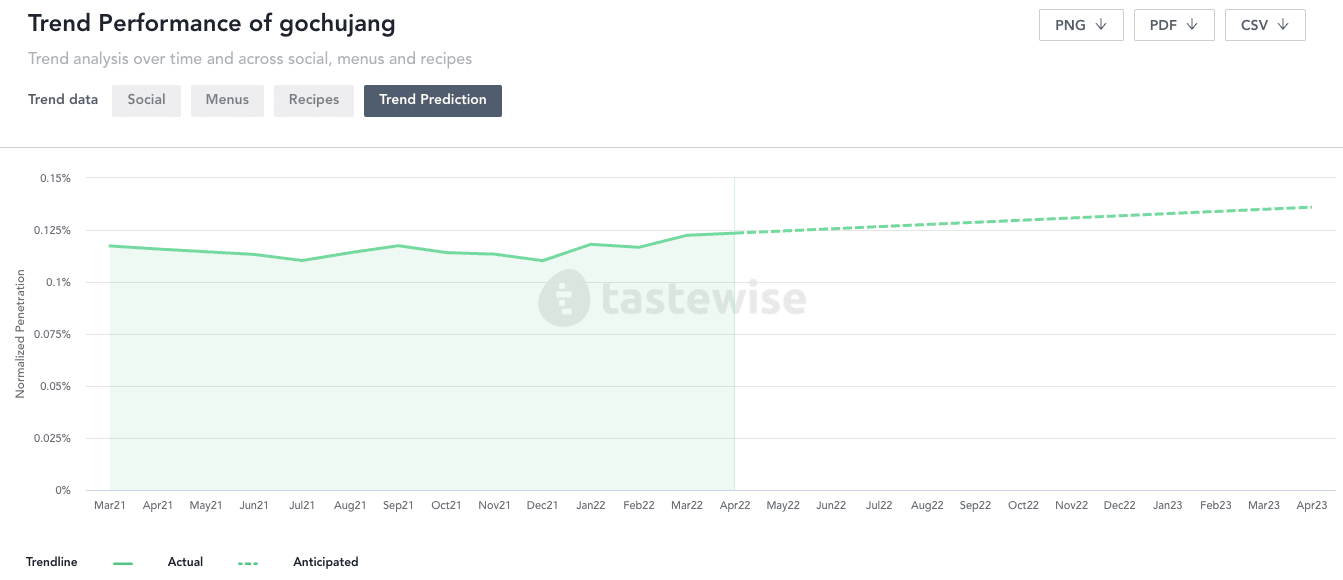The height and width of the screenshot is (580, 1343).
Task: Select the Recipes trend data tab
Action: pyautogui.click(x=314, y=100)
